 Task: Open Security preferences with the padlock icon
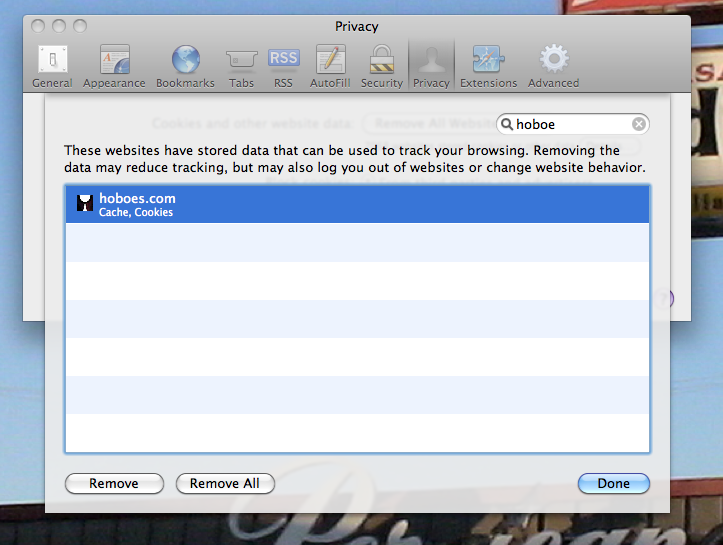click(x=381, y=65)
